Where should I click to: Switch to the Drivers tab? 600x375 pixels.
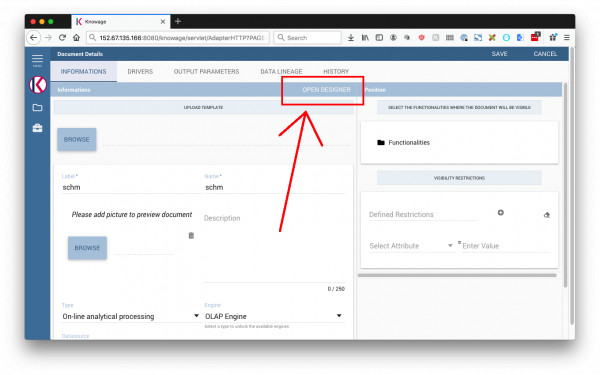pyautogui.click(x=140, y=72)
